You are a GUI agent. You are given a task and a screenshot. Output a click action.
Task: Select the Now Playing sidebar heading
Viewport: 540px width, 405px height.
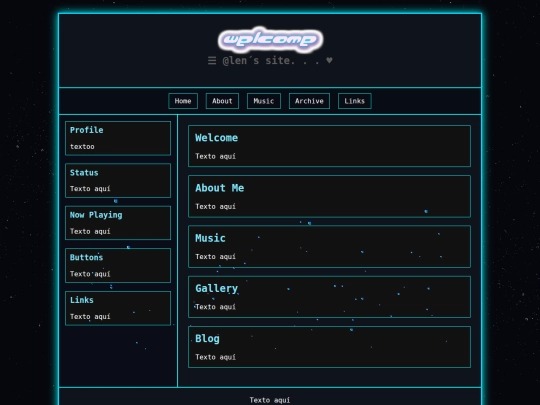[x=96, y=215]
